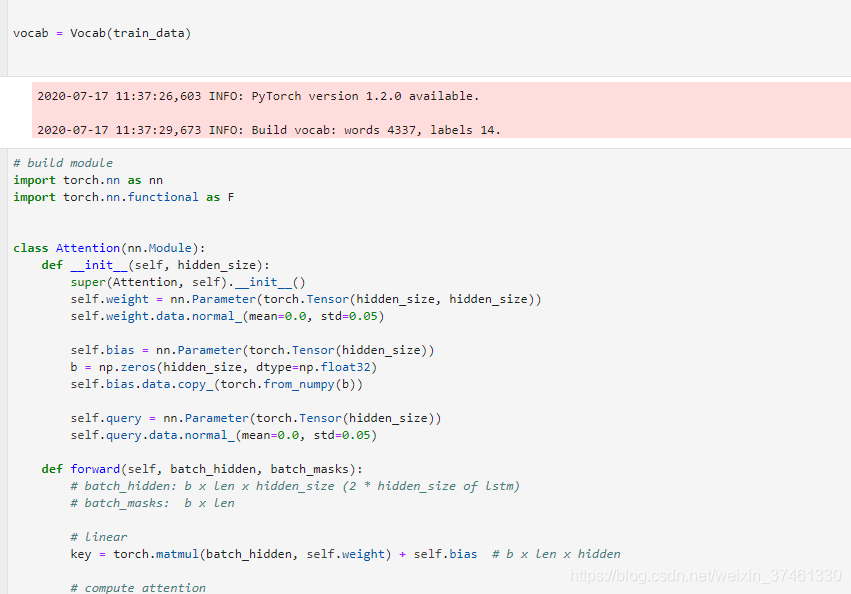Click the '# batch_hidden: b x len x hidden_size' comment

[x=295, y=486]
